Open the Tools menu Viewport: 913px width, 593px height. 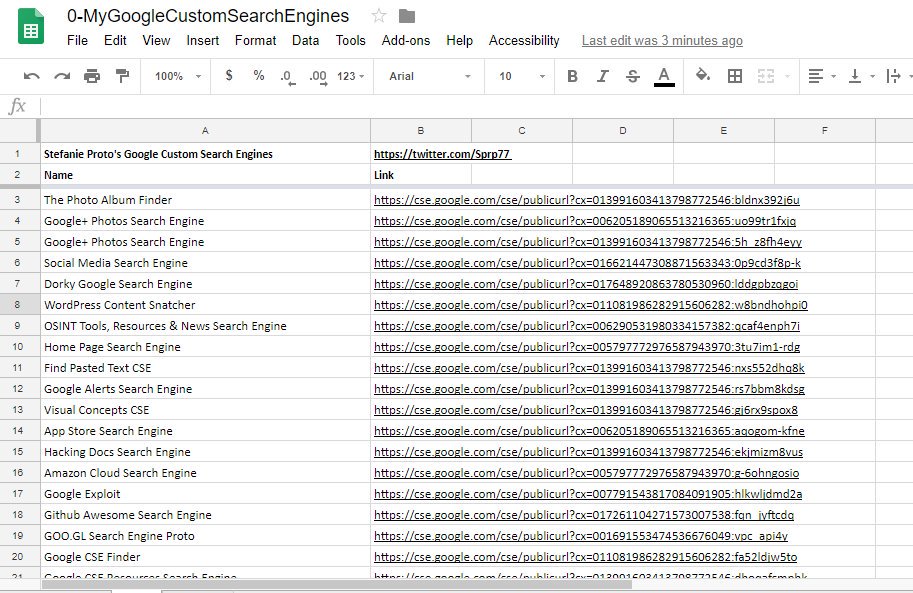[x=351, y=40]
